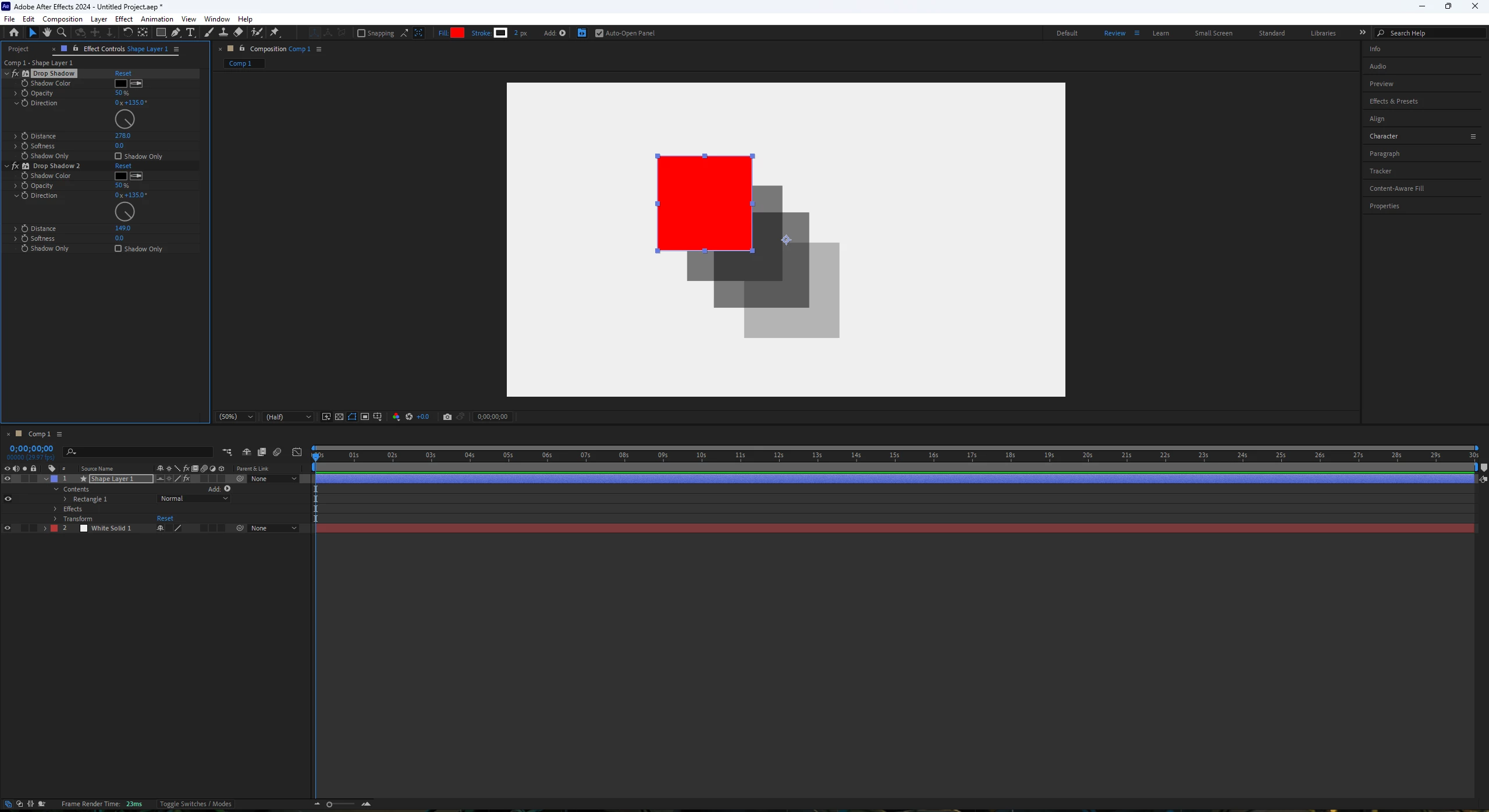Take a snapshot with camera icon
Viewport: 1489px width, 812px height.
[x=447, y=416]
